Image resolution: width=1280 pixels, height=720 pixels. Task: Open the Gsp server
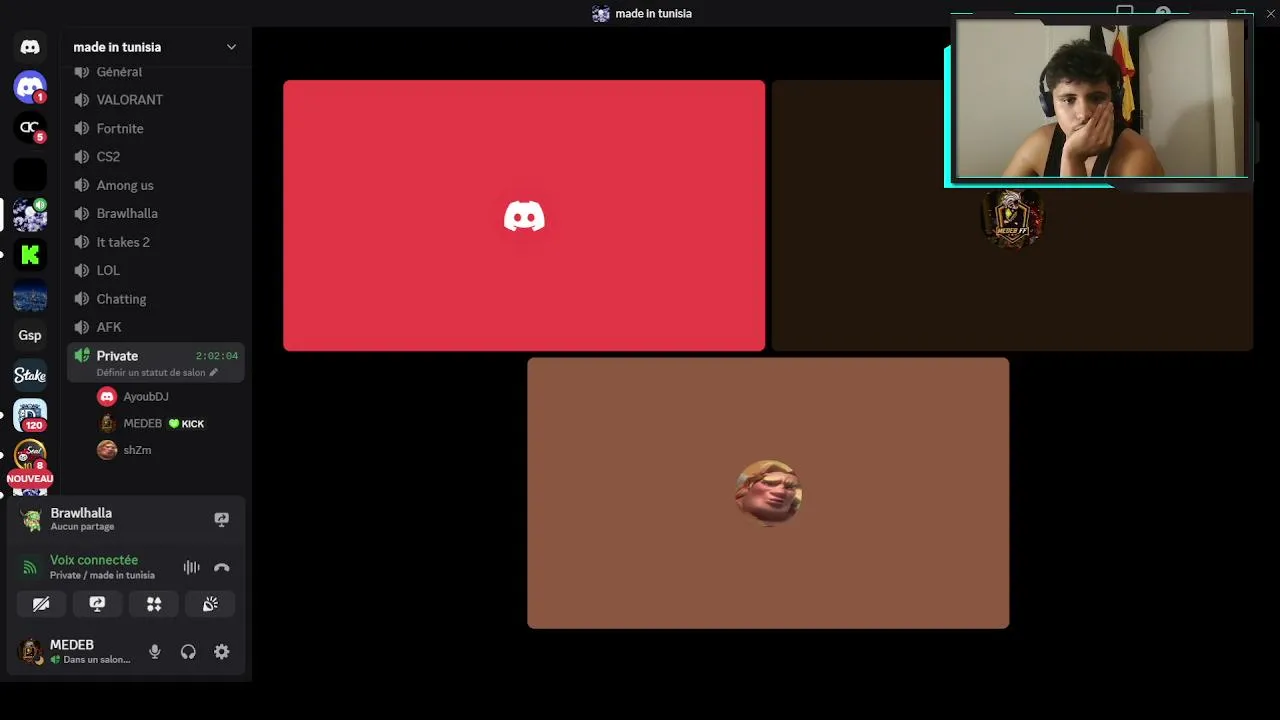(x=30, y=335)
